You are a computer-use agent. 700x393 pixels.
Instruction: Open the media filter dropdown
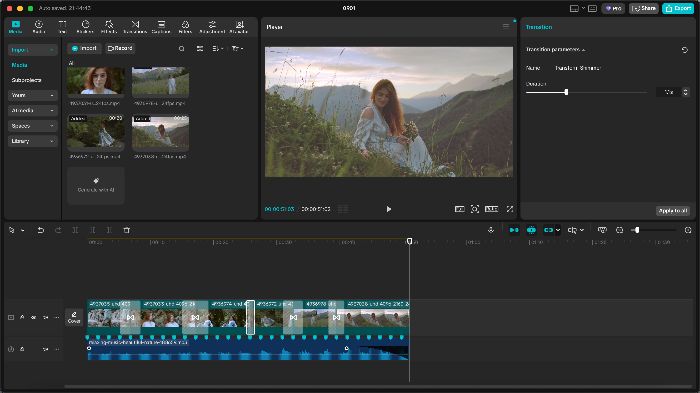point(237,48)
